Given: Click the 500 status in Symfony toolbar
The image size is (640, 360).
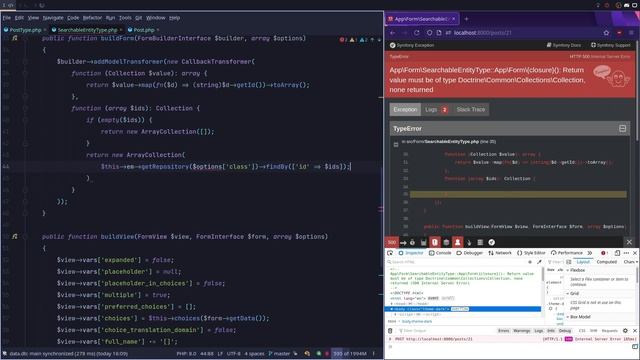Looking at the screenshot, I should point(391,242).
